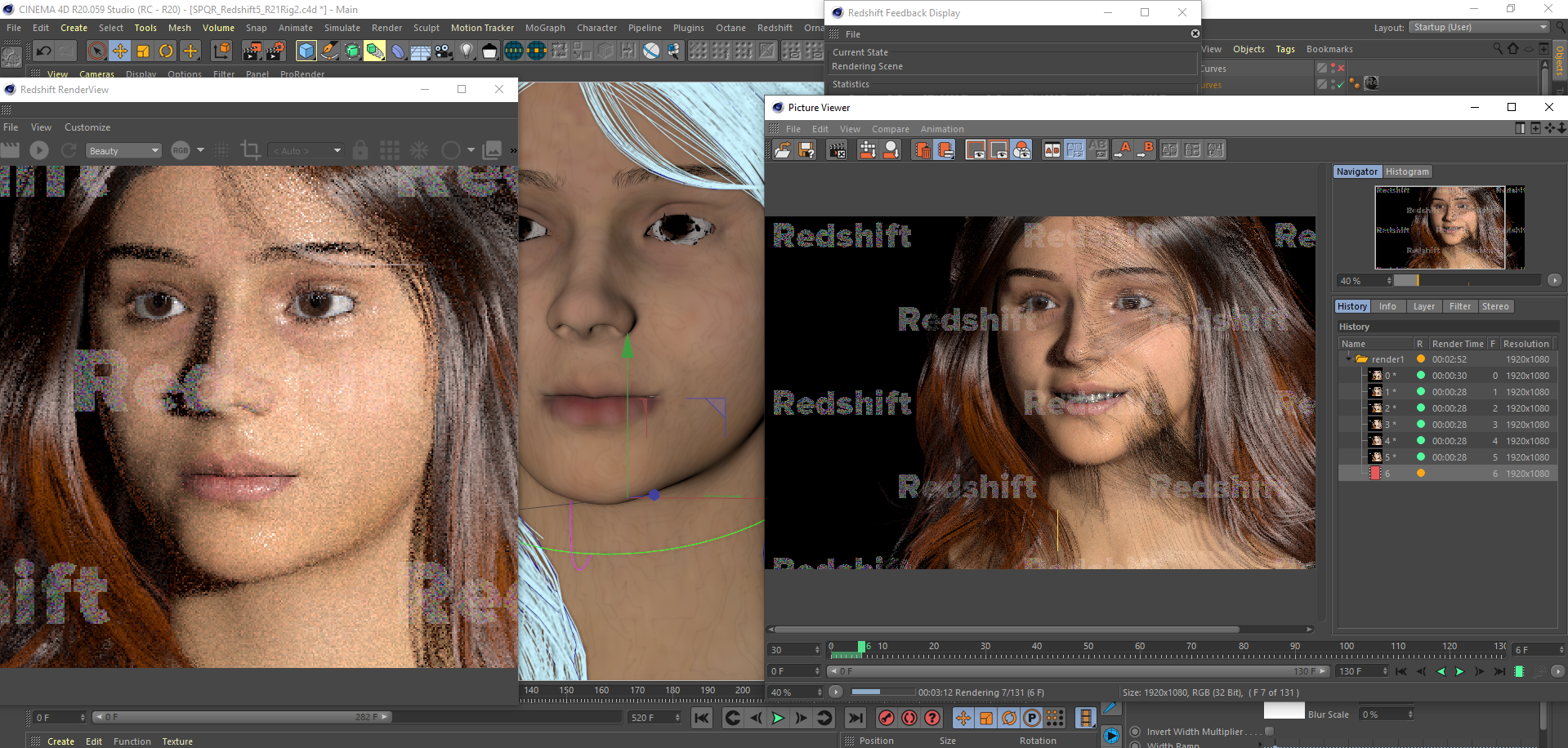
Task: Open file icon in Picture Viewer toolbar
Action: pyautogui.click(x=782, y=149)
